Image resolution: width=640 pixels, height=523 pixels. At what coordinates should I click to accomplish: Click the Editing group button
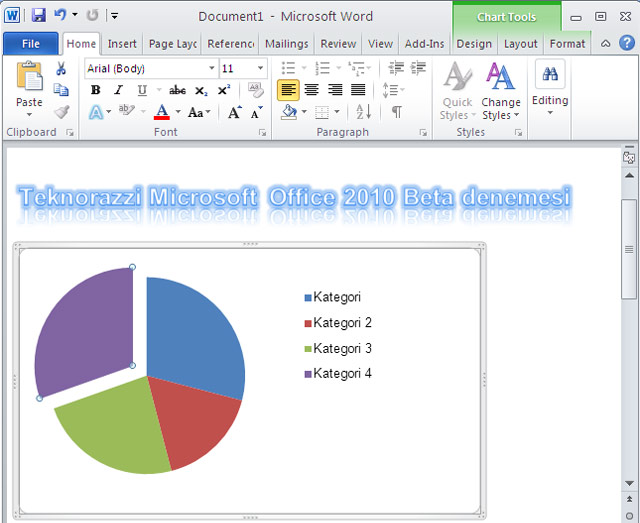point(549,88)
